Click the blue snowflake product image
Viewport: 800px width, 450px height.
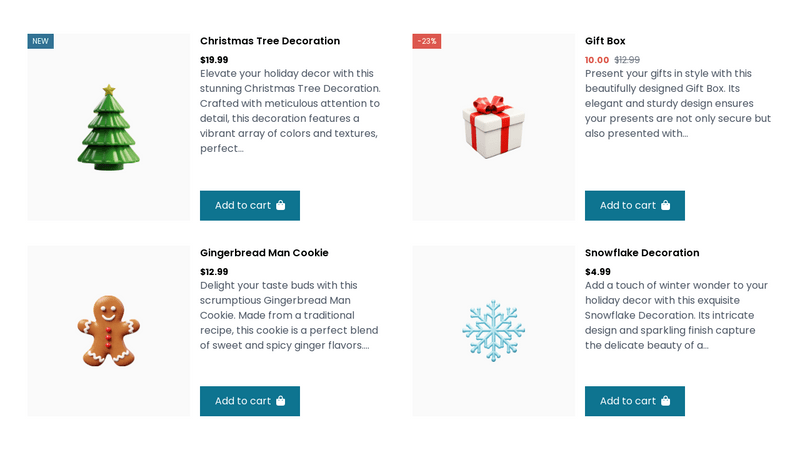pos(493,331)
